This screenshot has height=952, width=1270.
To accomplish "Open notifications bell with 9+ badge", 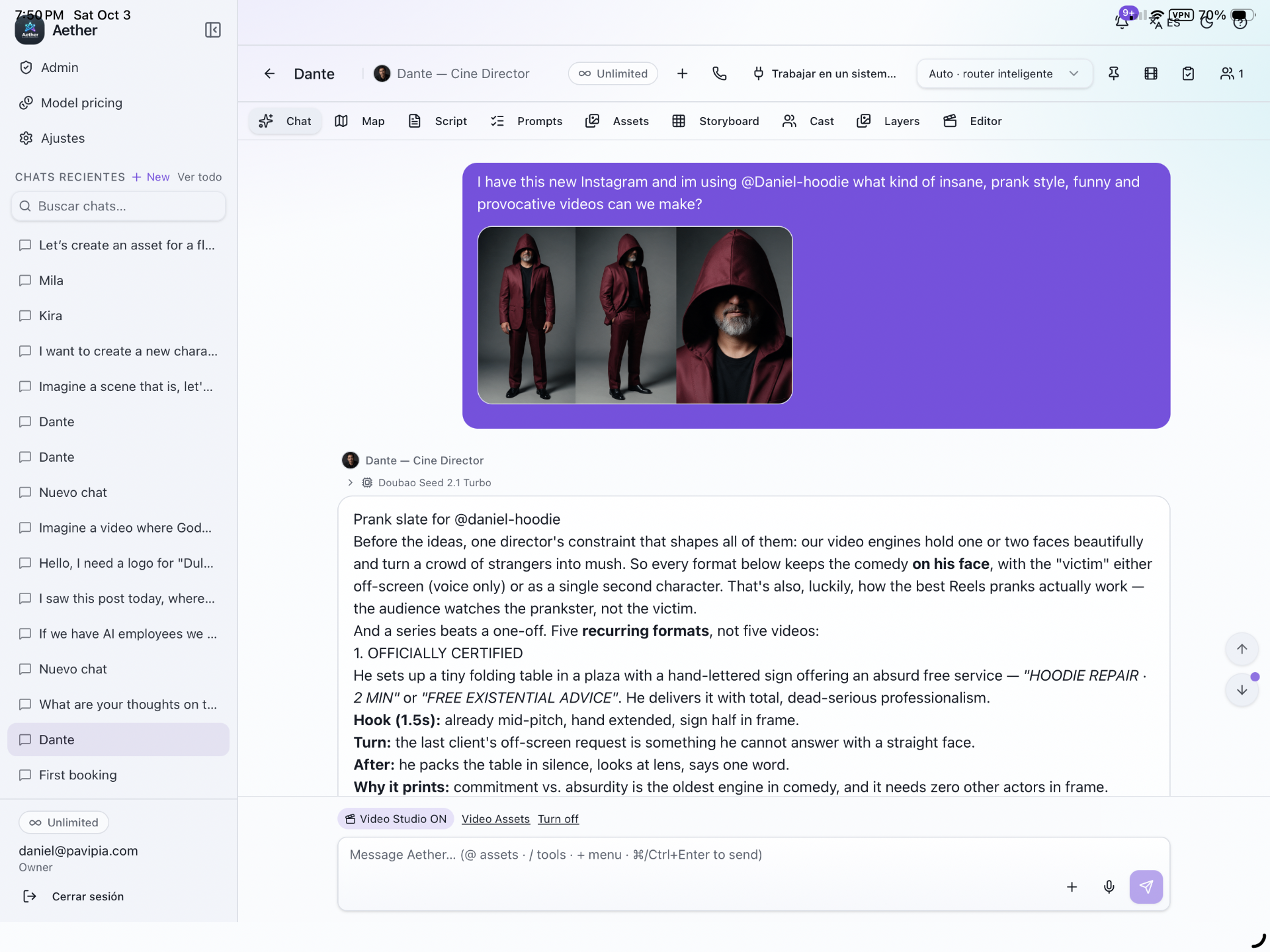I will click(x=1122, y=20).
